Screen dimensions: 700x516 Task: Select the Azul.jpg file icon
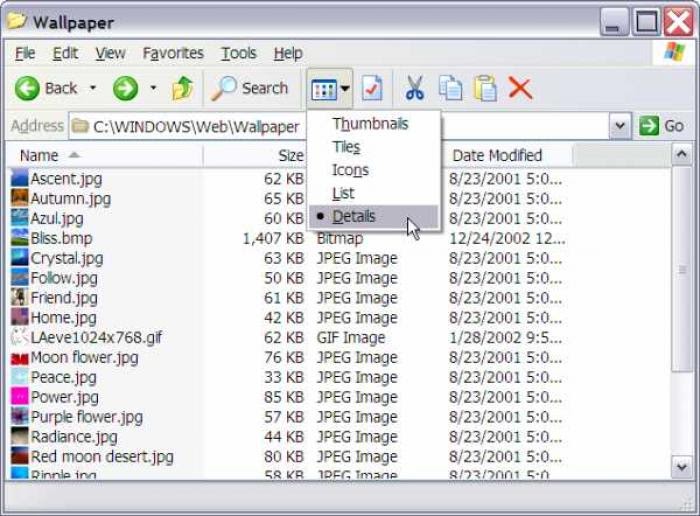(19, 218)
